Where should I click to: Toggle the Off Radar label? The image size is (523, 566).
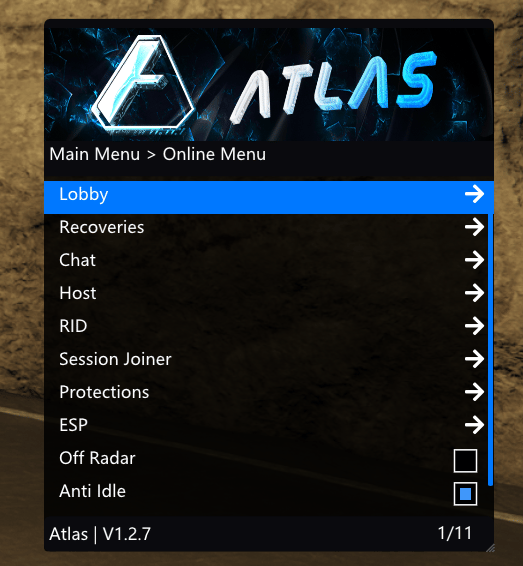[x=97, y=458]
